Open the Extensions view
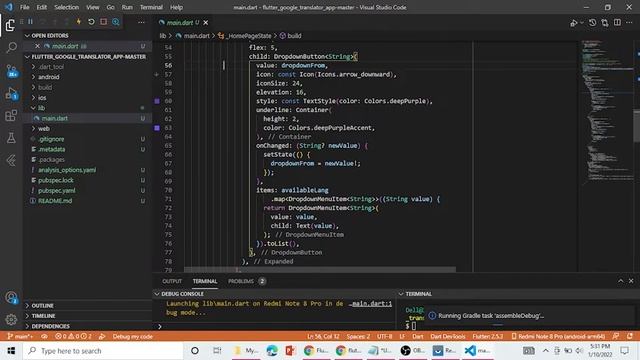 (x=11, y=116)
